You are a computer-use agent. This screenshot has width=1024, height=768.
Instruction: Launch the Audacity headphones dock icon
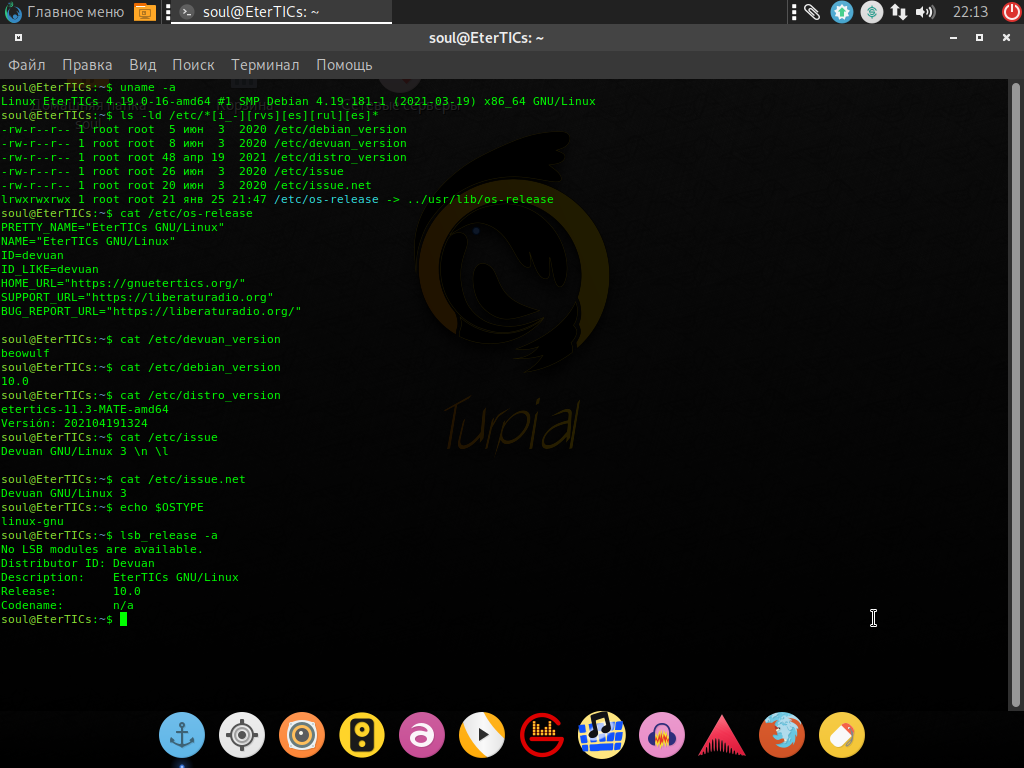tap(662, 735)
